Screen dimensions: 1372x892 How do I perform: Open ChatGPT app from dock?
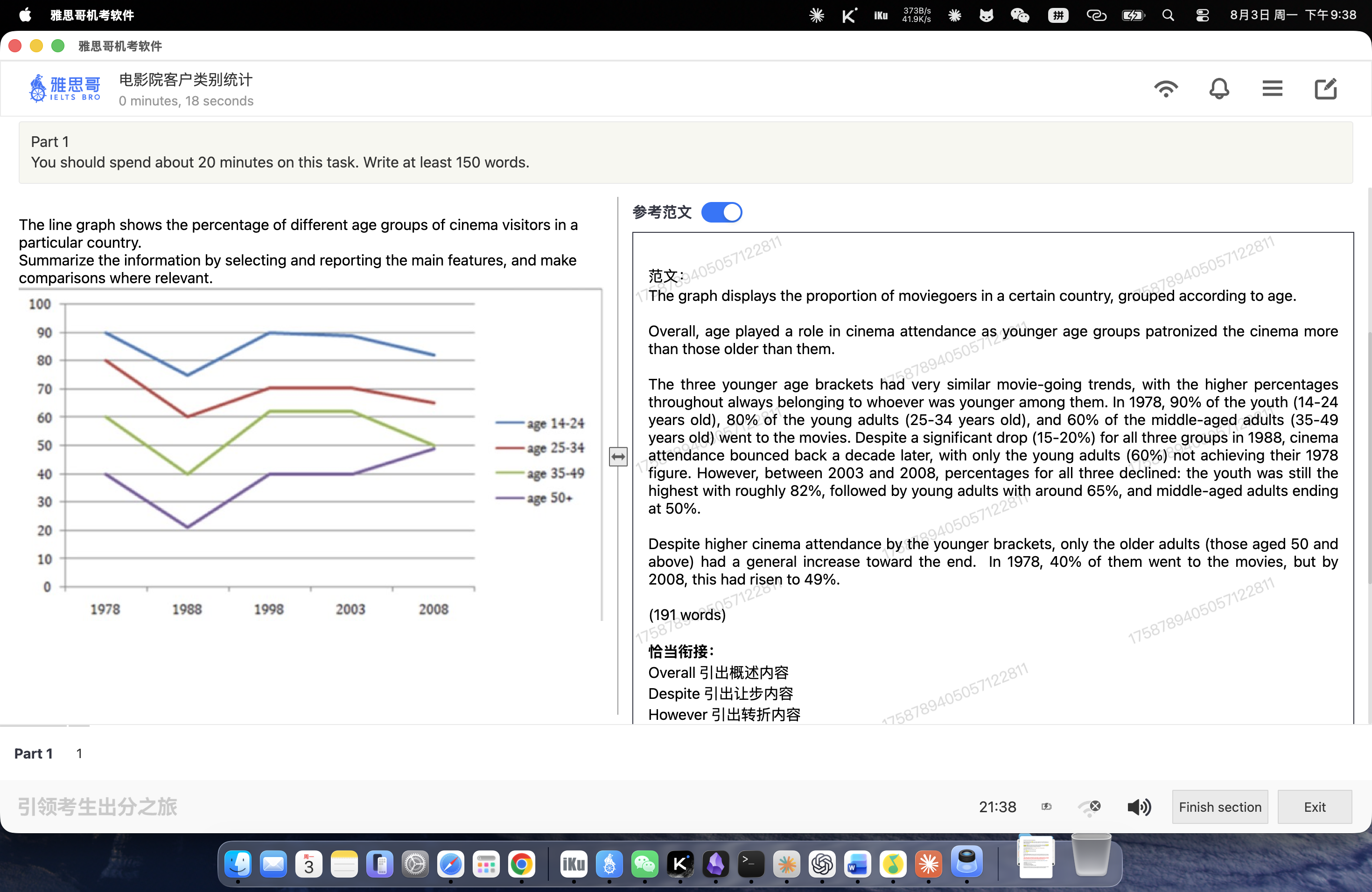pos(822,864)
